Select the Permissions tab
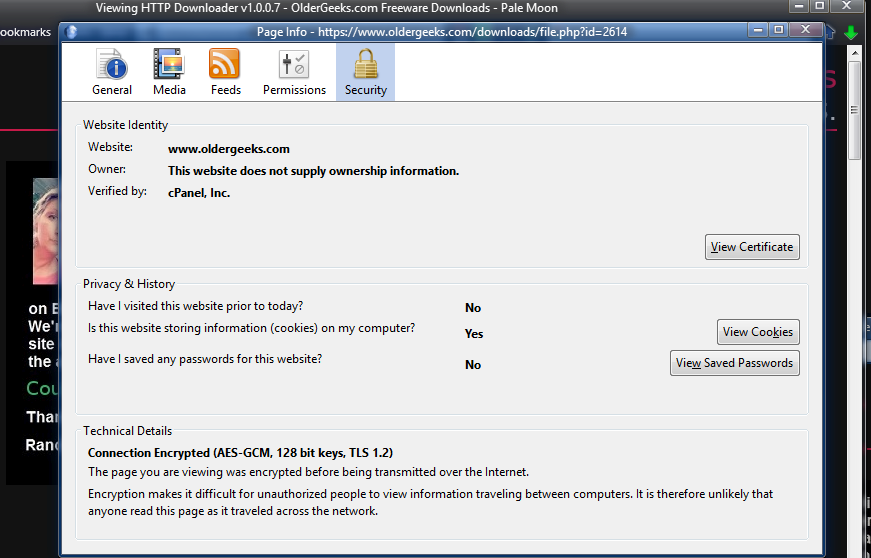Image resolution: width=871 pixels, height=558 pixels. click(x=294, y=73)
